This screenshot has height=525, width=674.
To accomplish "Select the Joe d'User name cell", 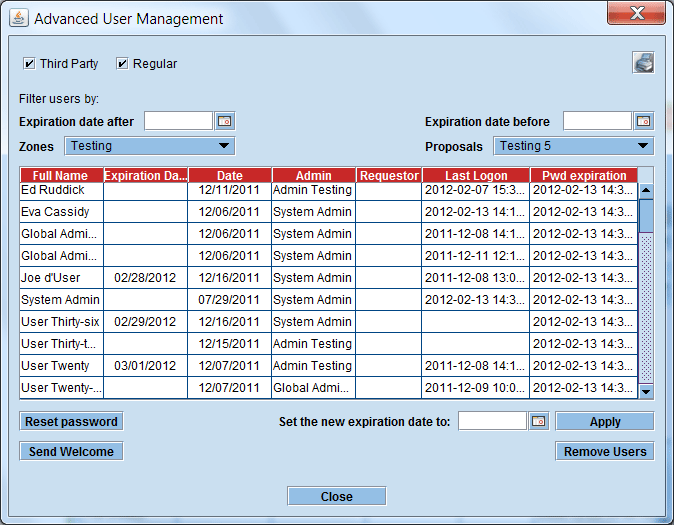I will pyautogui.click(x=61, y=278).
